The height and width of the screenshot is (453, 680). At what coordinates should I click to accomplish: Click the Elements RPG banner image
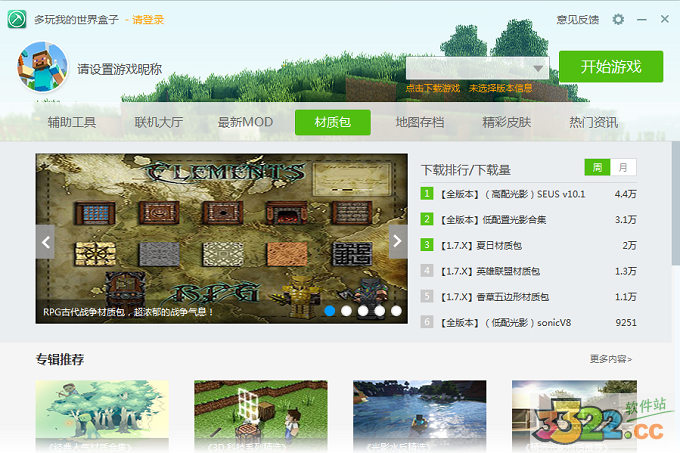(x=222, y=238)
